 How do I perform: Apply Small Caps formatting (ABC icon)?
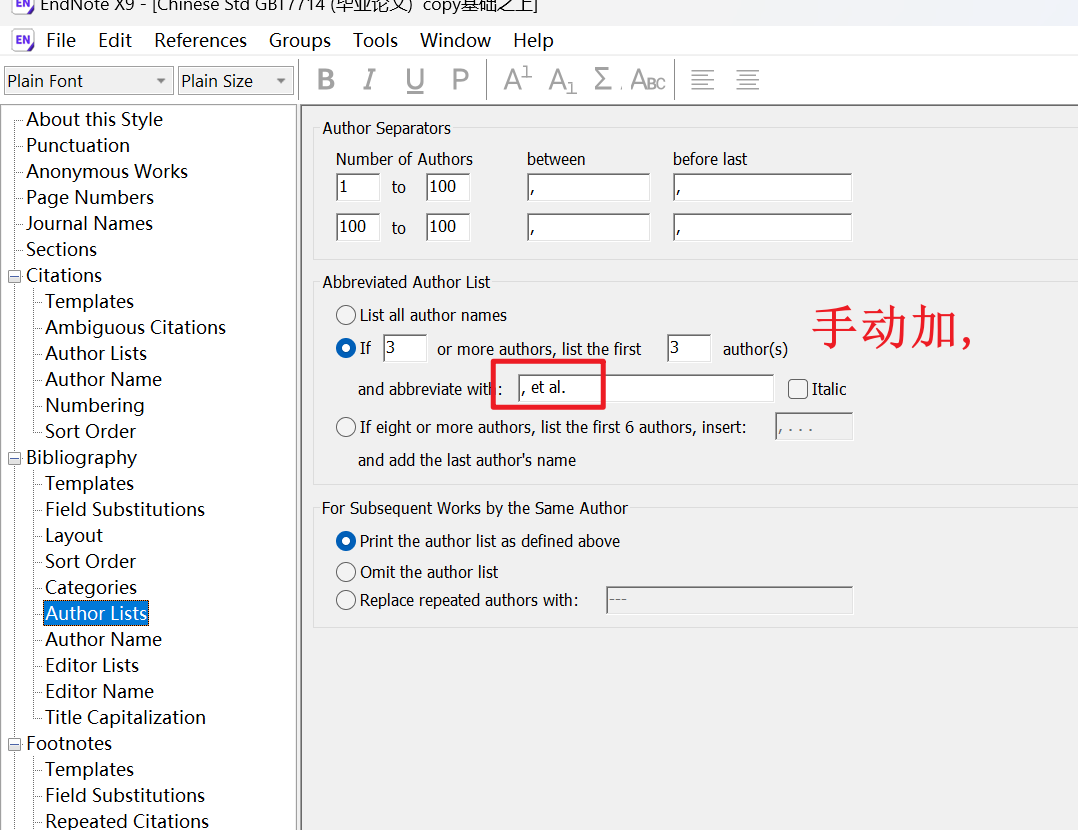(x=648, y=80)
